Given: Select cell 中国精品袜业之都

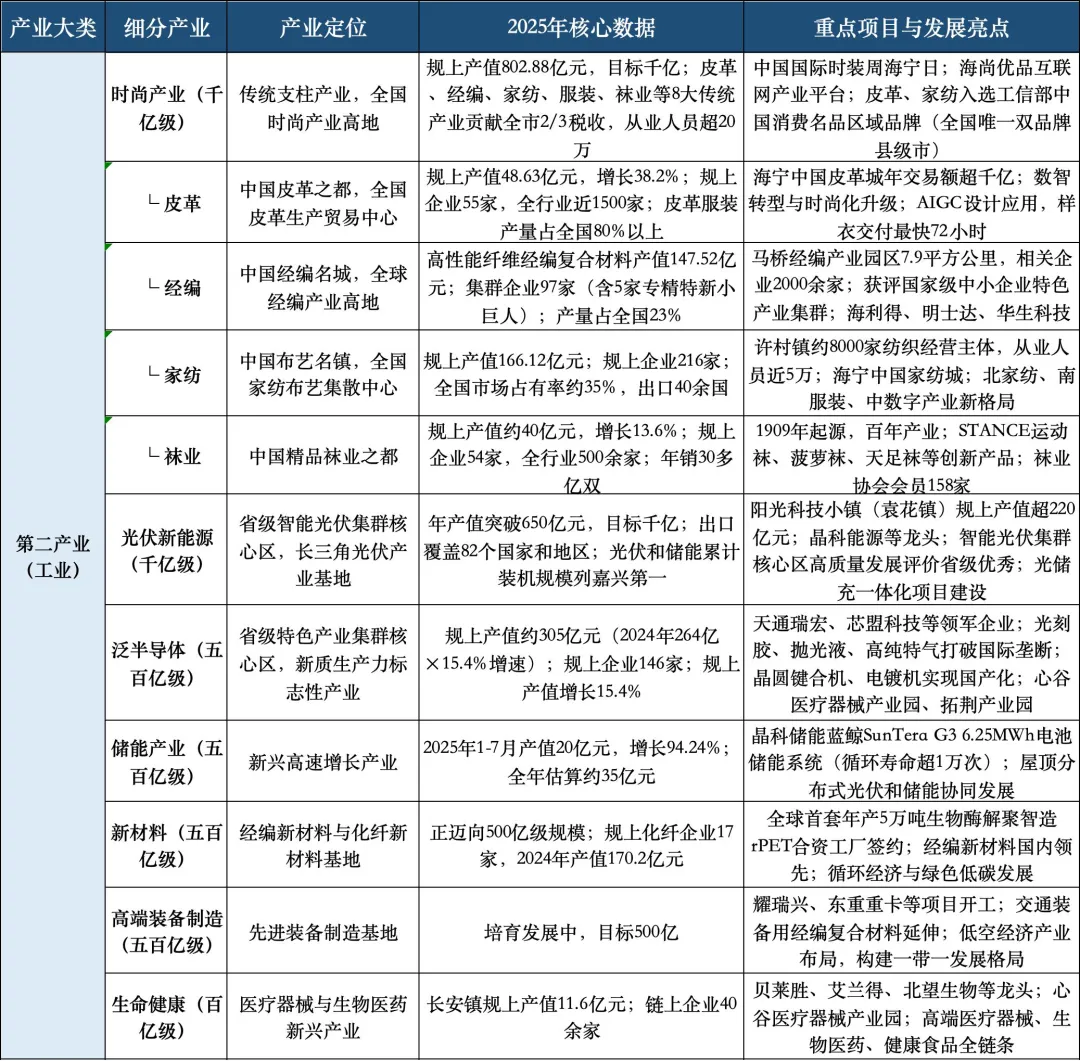Looking at the screenshot, I should (x=323, y=455).
